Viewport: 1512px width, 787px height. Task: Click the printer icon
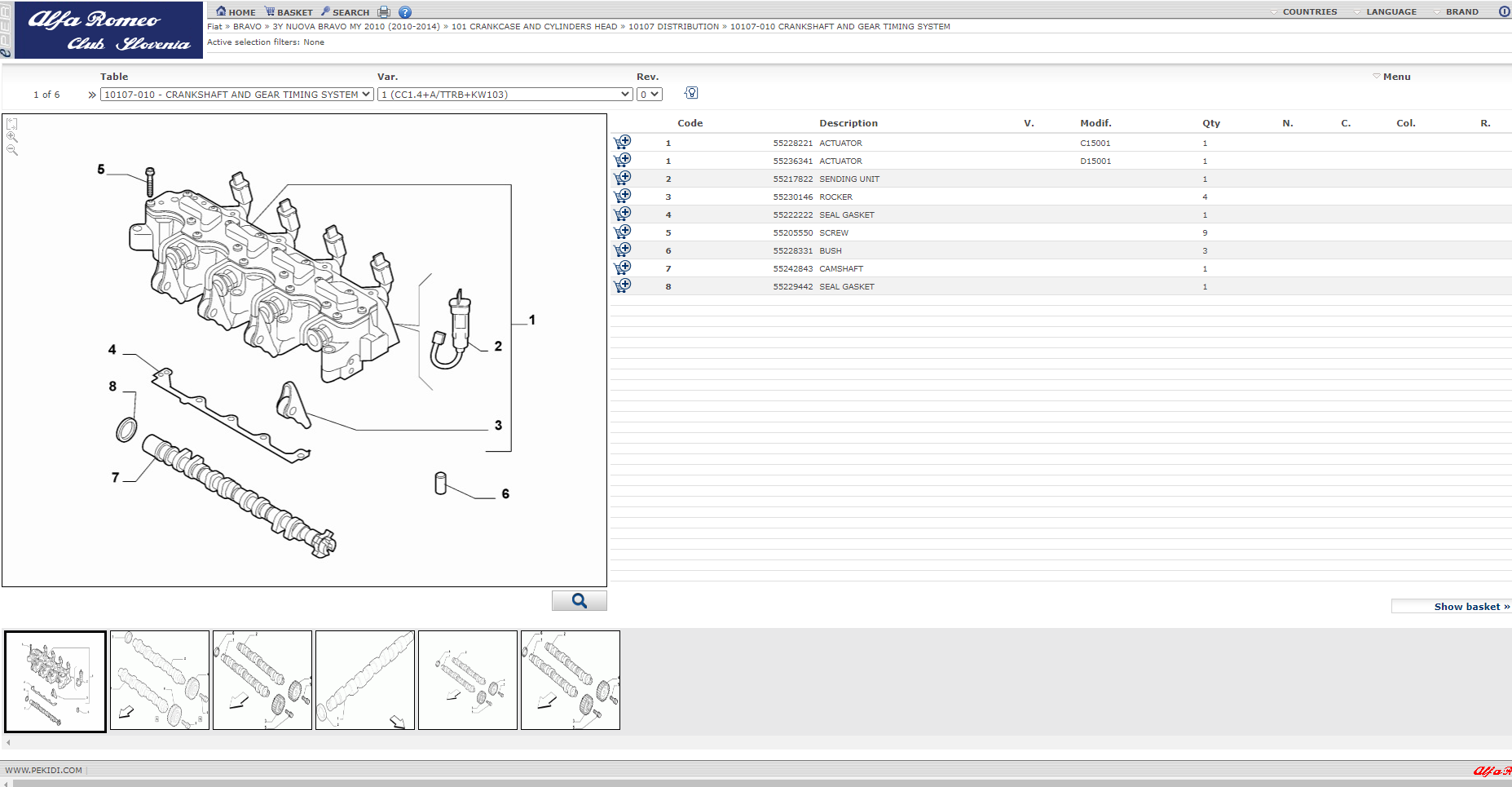[384, 12]
